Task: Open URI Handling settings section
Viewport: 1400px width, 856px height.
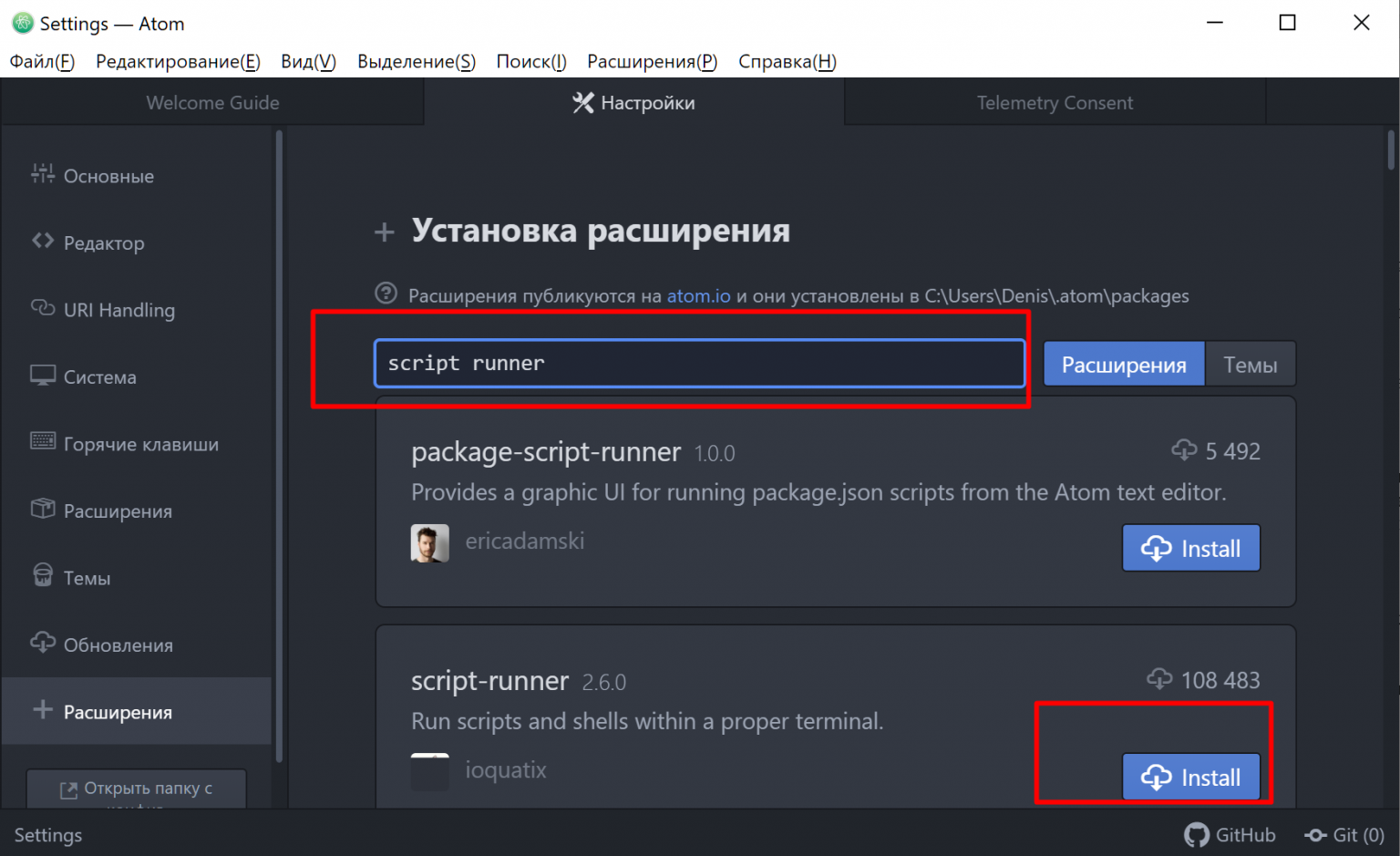Action: [137, 310]
